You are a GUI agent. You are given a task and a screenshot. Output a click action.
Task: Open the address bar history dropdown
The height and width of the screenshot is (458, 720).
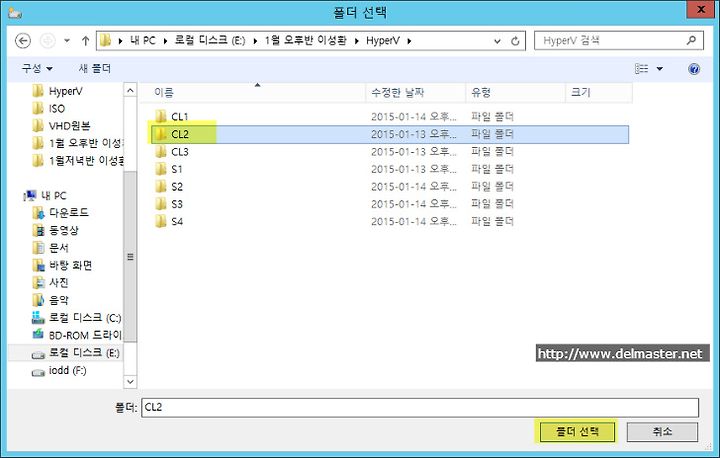click(497, 41)
